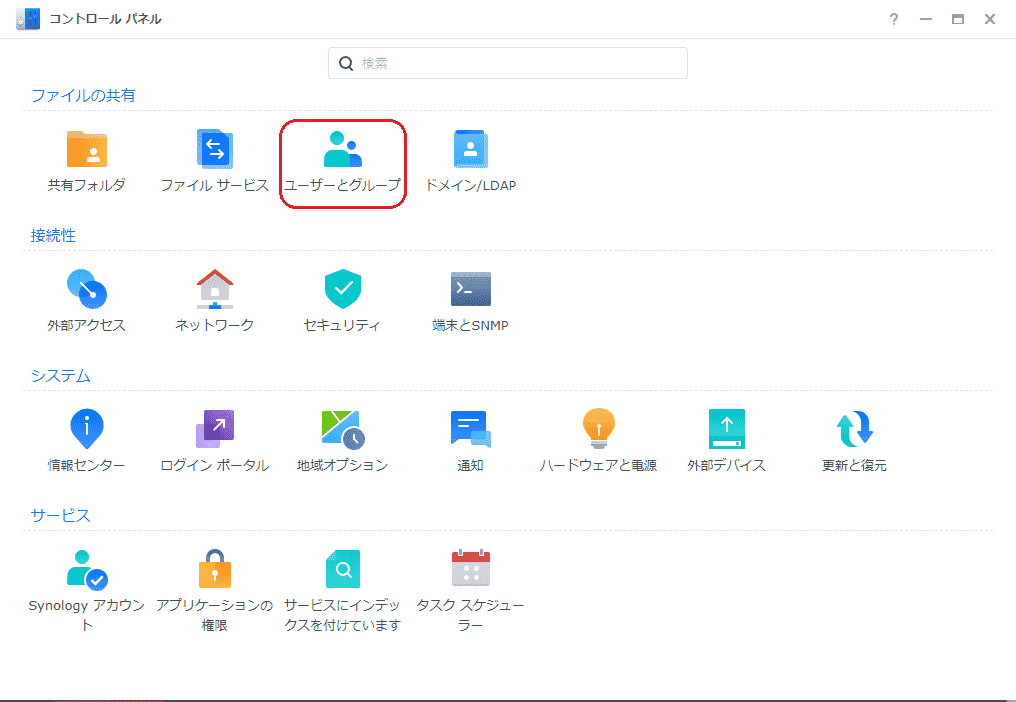Viewport: 1016px width, 702px height.
Task: Open サービスにインデックスを付けています icon
Action: pos(343,569)
